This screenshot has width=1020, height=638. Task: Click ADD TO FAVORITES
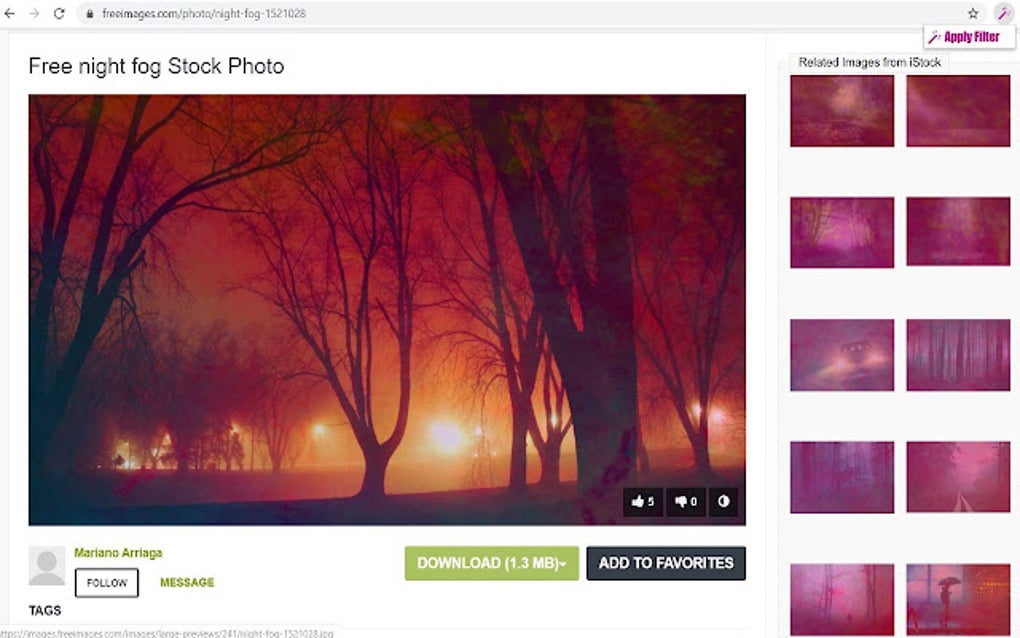tap(665, 563)
